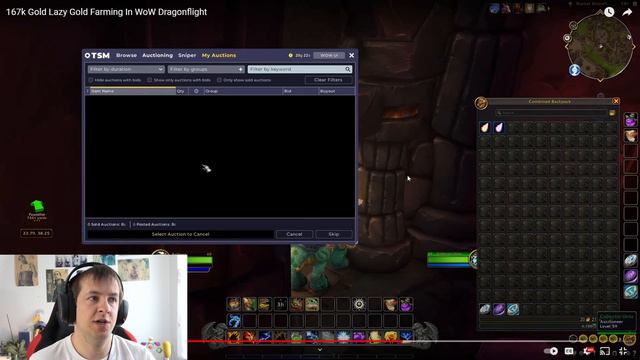Click the Combined Backpack portrait icon

pos(481,103)
